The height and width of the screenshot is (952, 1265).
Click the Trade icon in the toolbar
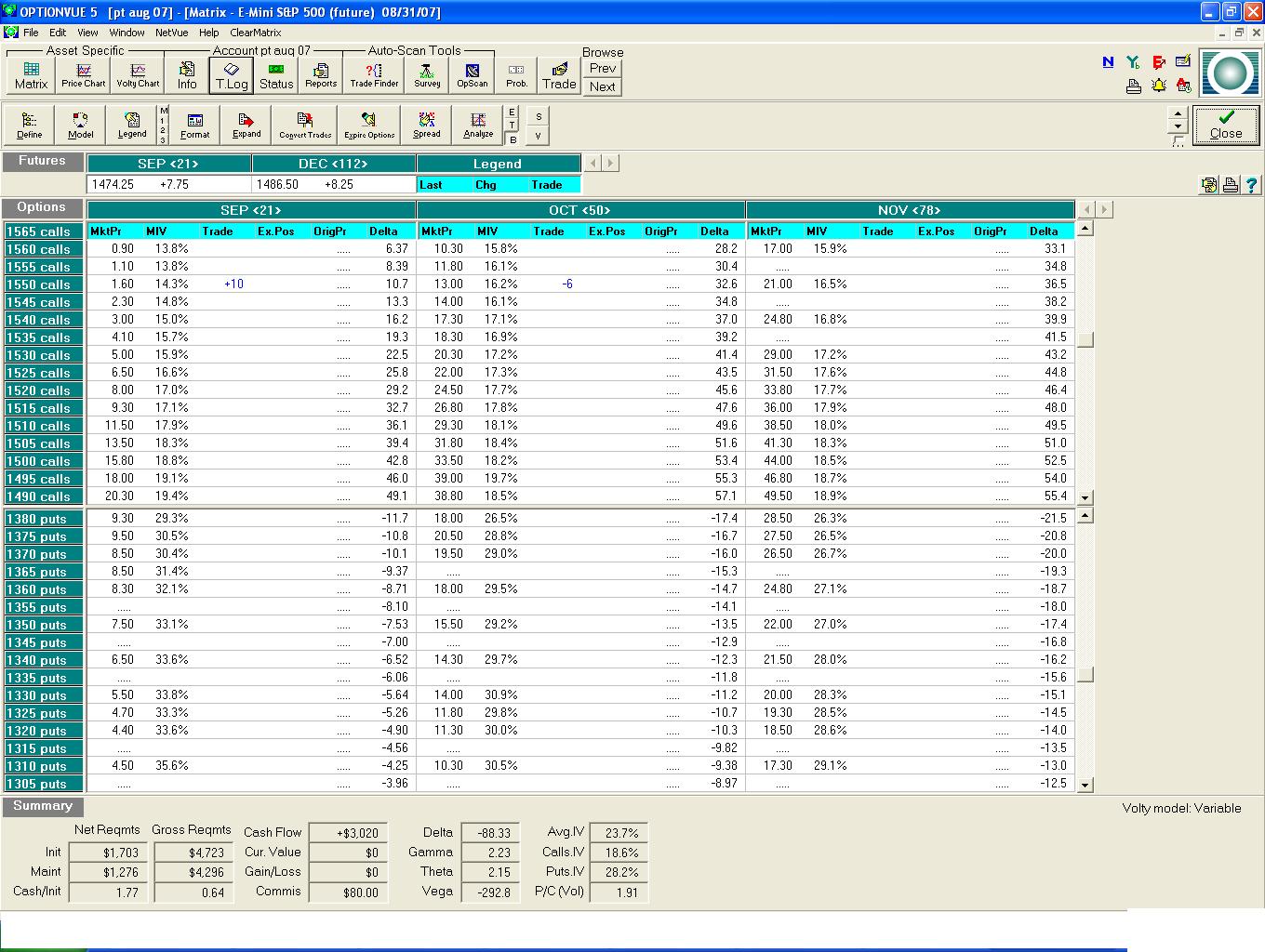pyautogui.click(x=559, y=74)
